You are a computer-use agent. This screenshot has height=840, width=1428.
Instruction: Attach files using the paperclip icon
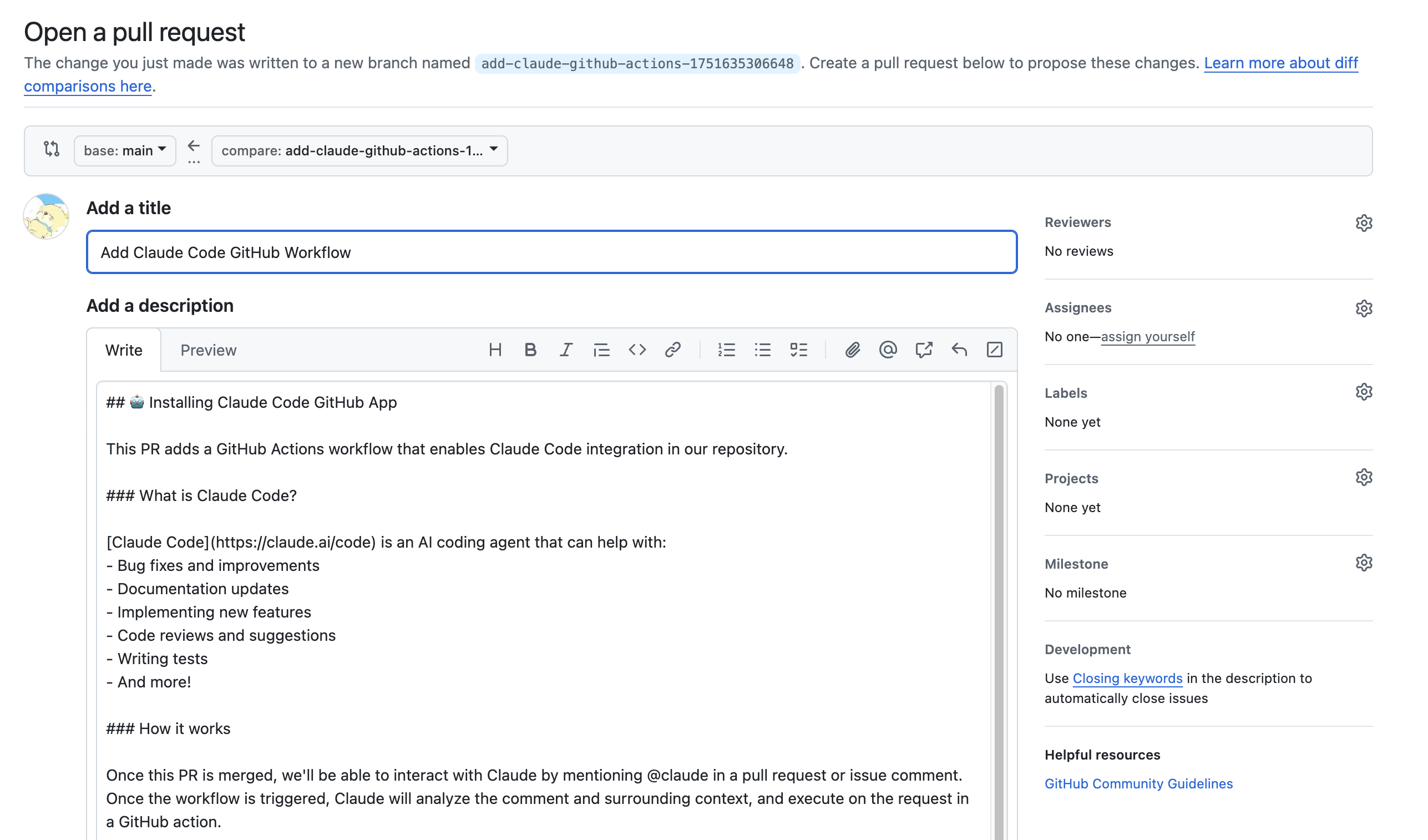tap(852, 350)
